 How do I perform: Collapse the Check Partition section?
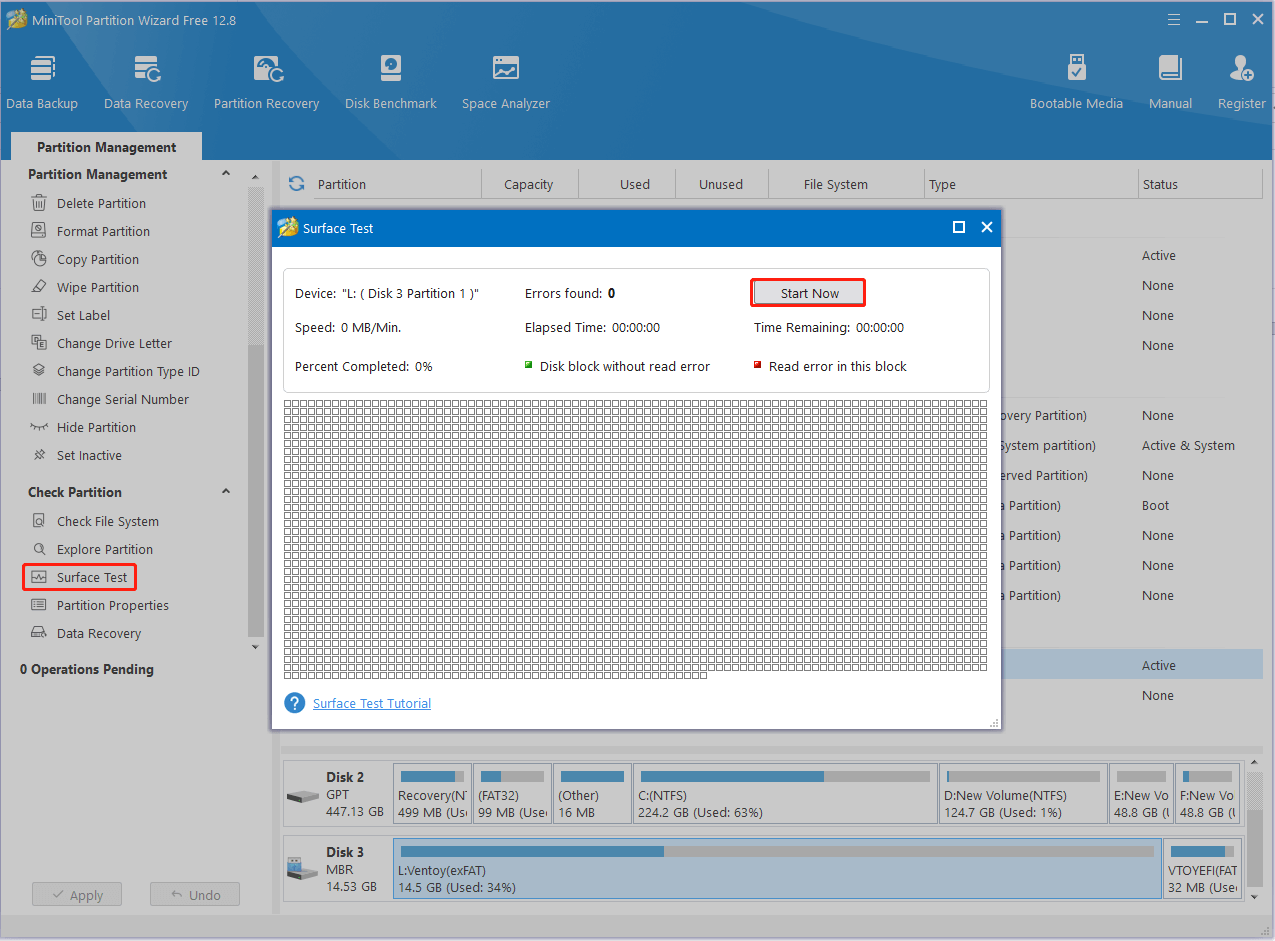click(226, 491)
